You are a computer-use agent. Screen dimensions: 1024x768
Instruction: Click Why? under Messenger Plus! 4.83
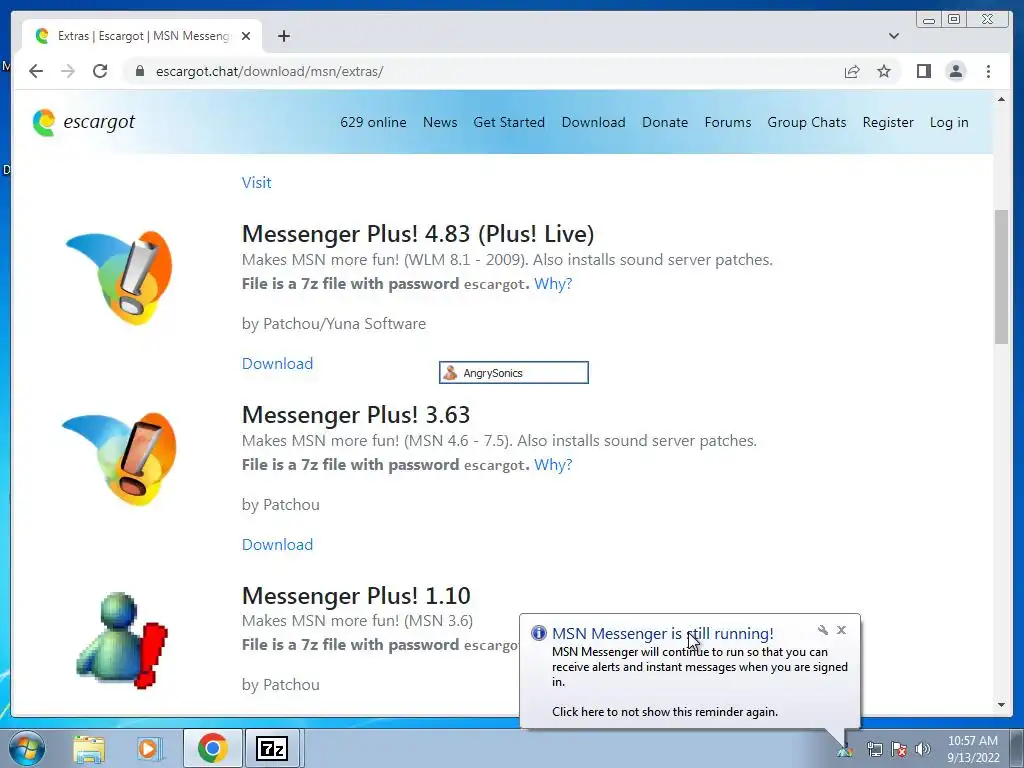click(552, 283)
